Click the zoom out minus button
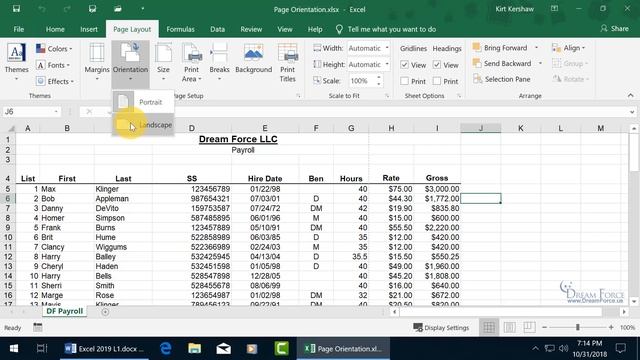Viewport: 640px width, 360px height. (x=544, y=327)
